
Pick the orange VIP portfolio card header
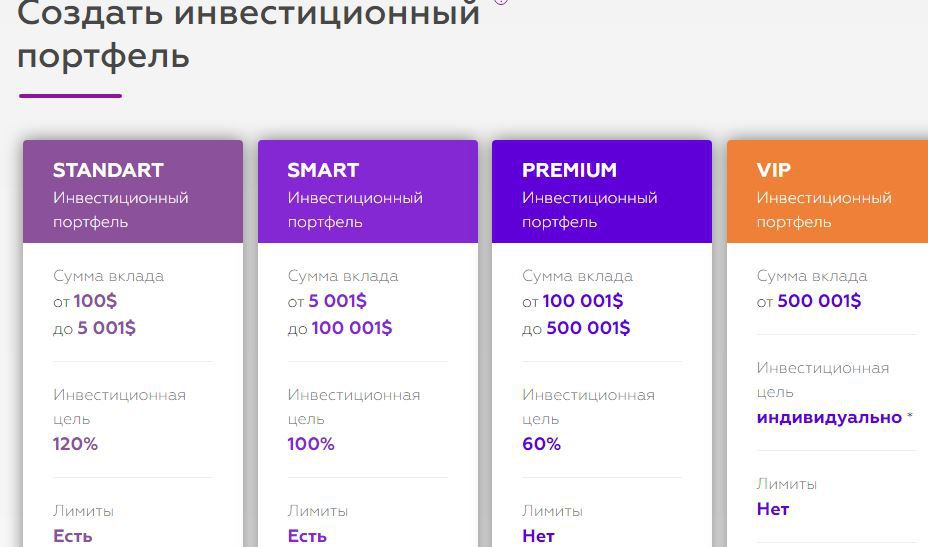(x=827, y=191)
